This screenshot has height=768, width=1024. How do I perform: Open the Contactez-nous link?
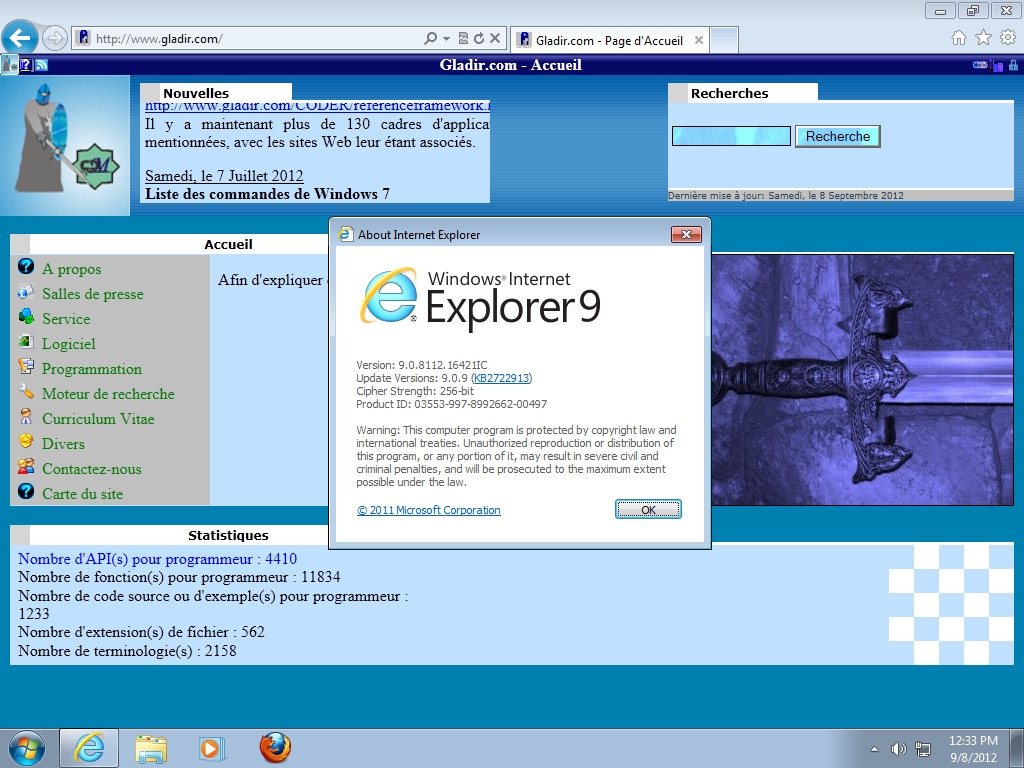pos(91,469)
